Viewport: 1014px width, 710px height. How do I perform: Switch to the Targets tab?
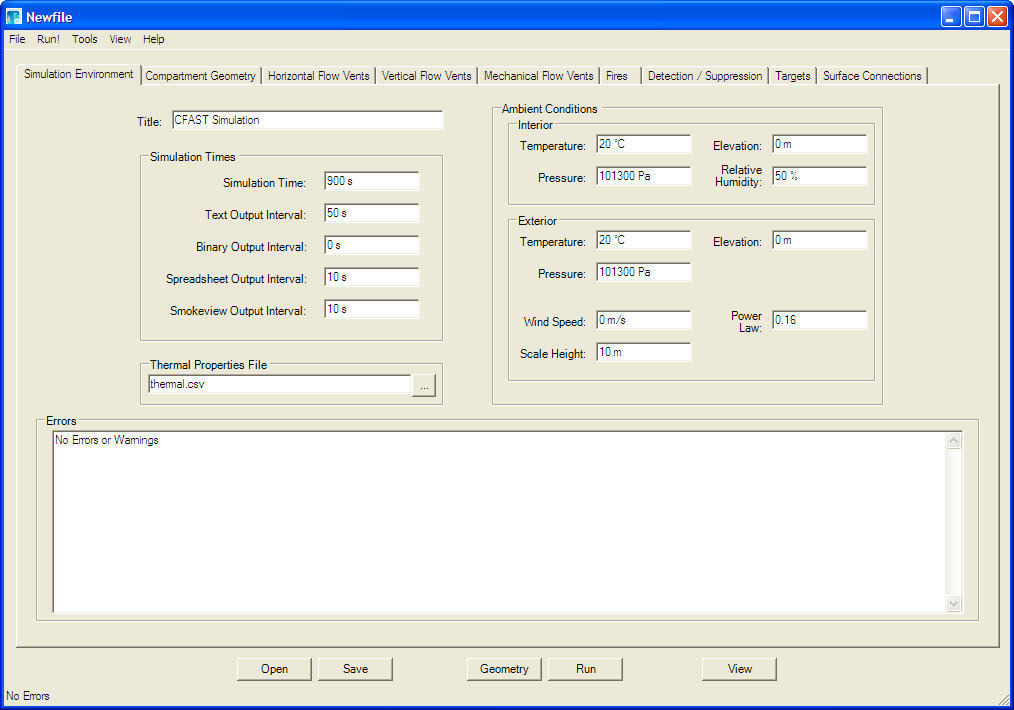point(792,76)
